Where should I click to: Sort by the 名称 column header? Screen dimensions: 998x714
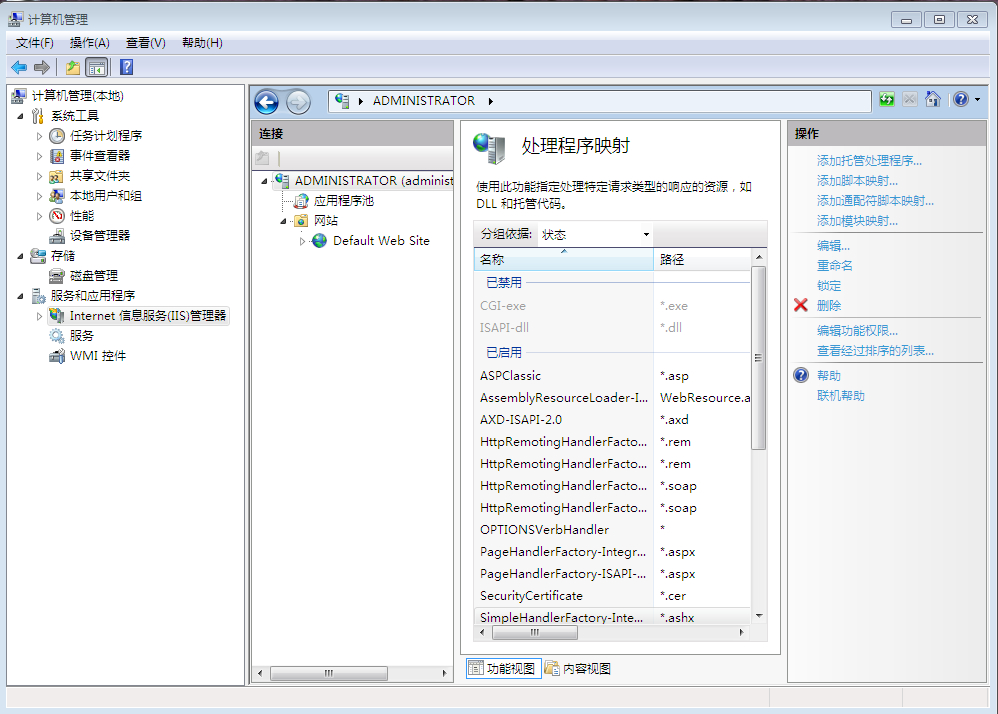(x=564, y=260)
